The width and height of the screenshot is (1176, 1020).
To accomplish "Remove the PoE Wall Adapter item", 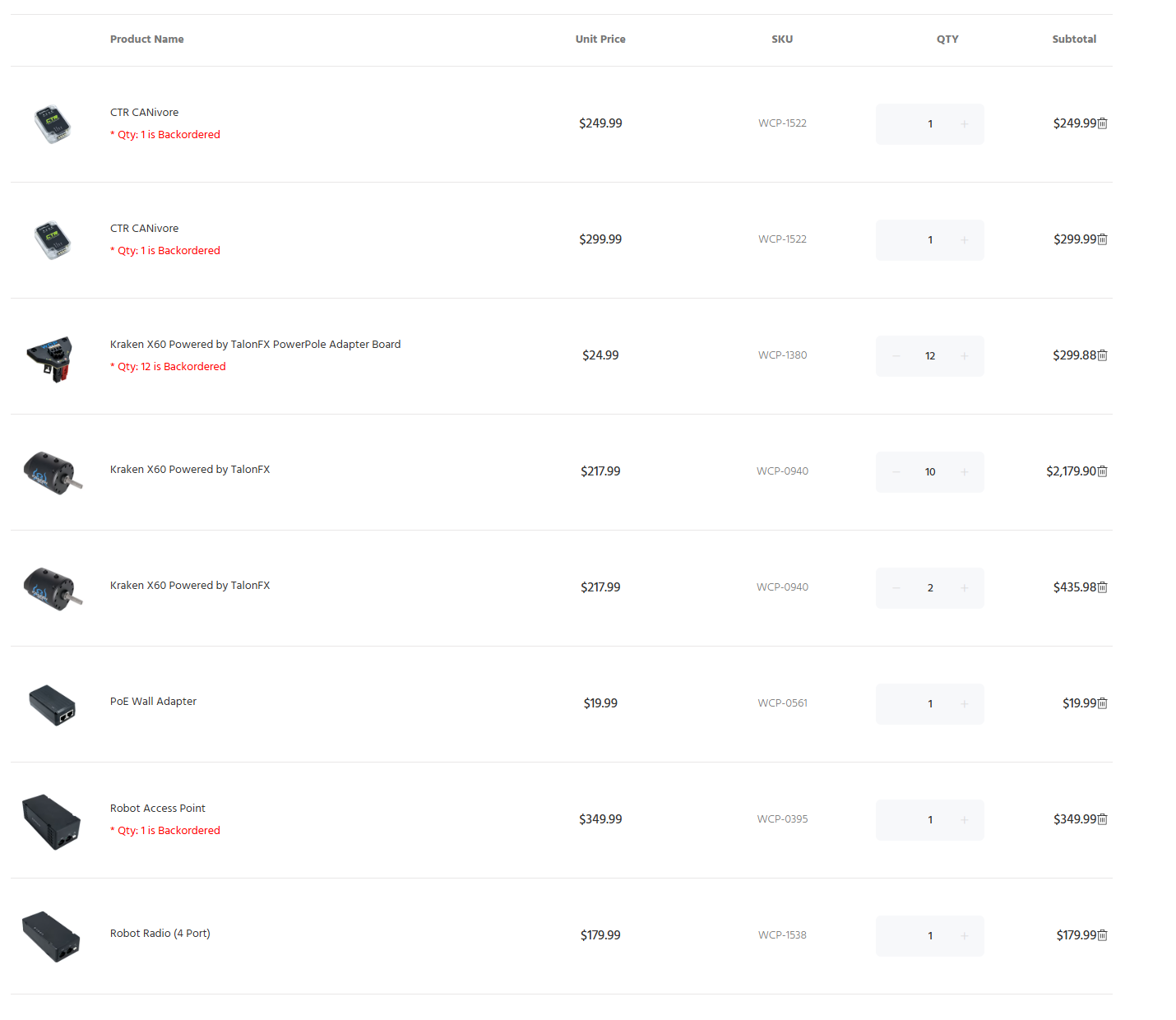I will coord(1103,703).
